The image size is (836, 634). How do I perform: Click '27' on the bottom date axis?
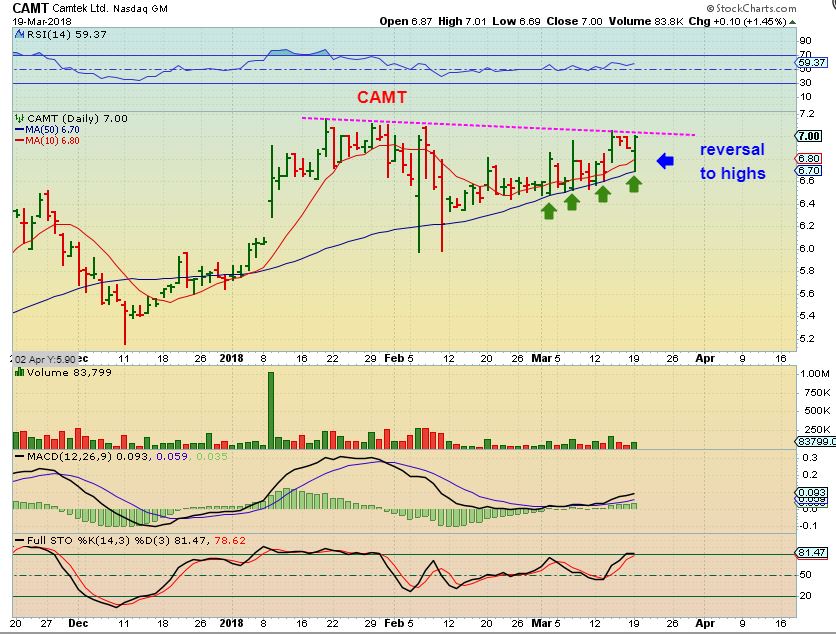pos(46,623)
